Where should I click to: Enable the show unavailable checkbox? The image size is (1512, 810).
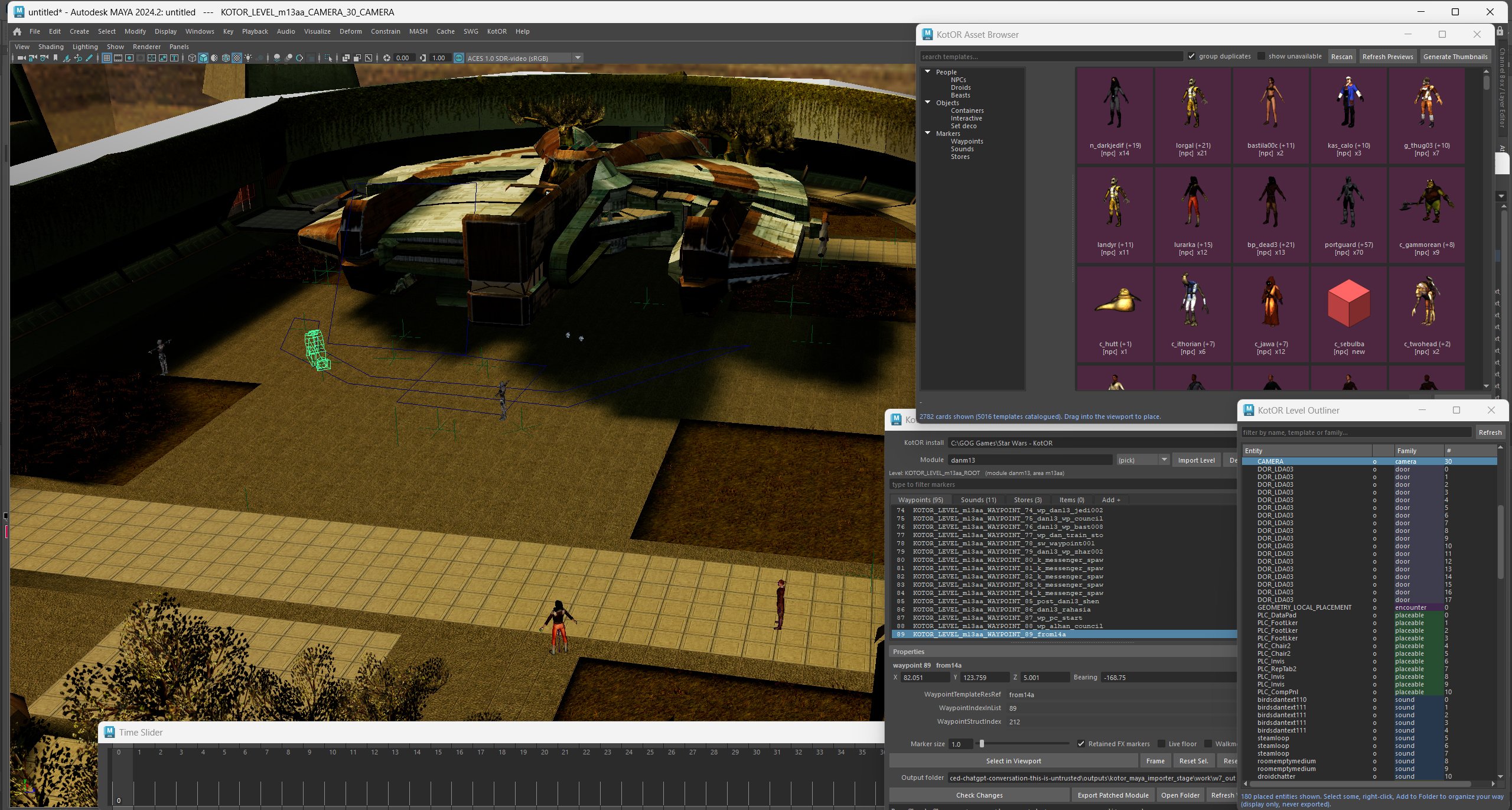tap(1261, 56)
